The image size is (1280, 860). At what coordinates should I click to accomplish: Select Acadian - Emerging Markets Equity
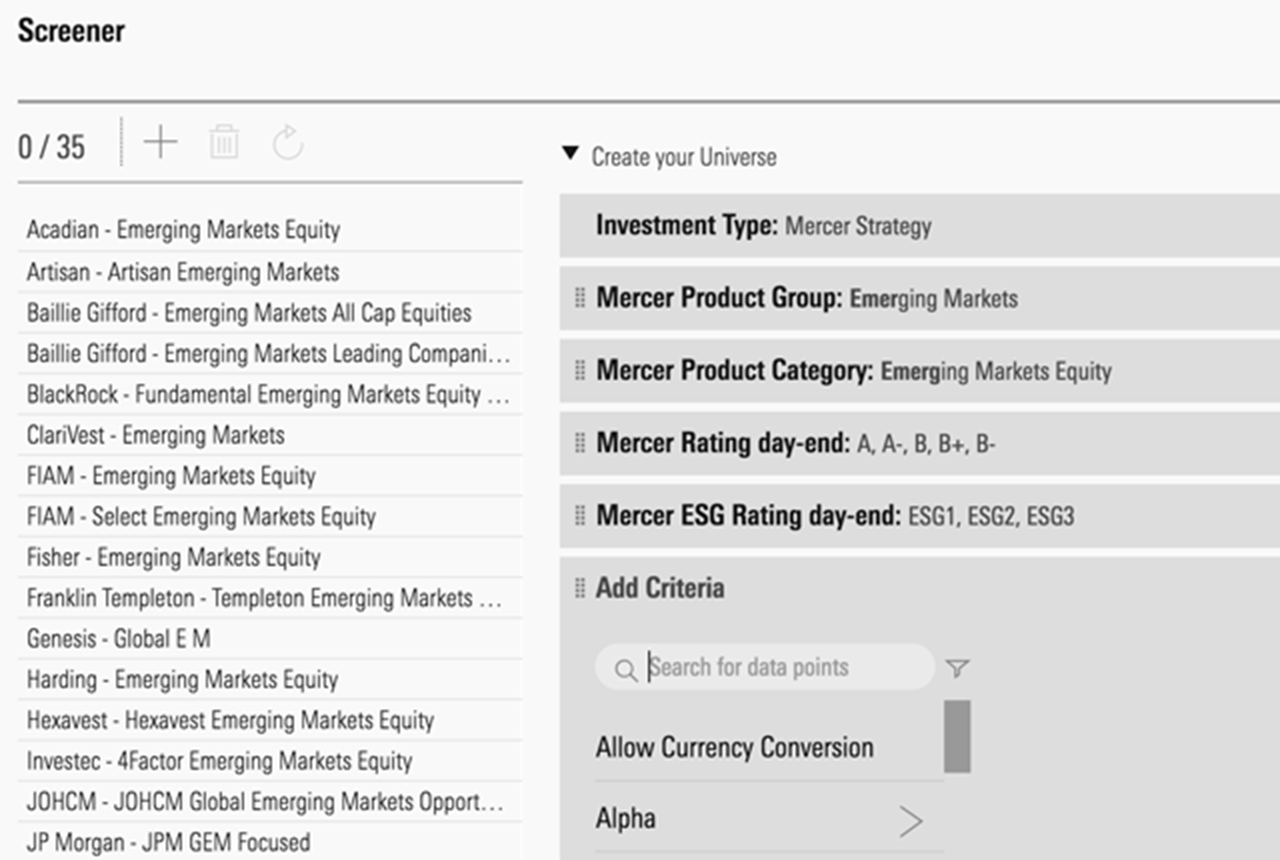(183, 230)
